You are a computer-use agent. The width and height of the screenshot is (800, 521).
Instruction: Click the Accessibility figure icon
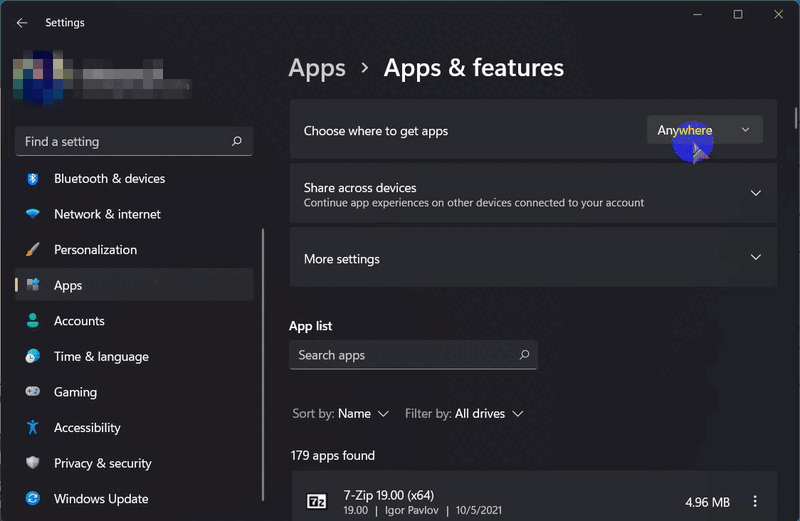[x=33, y=428]
